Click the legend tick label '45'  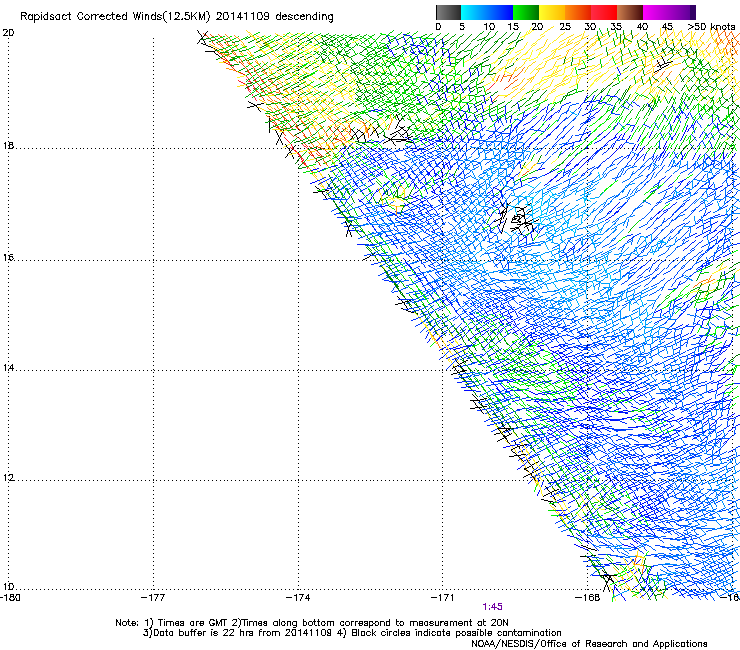(x=667, y=27)
